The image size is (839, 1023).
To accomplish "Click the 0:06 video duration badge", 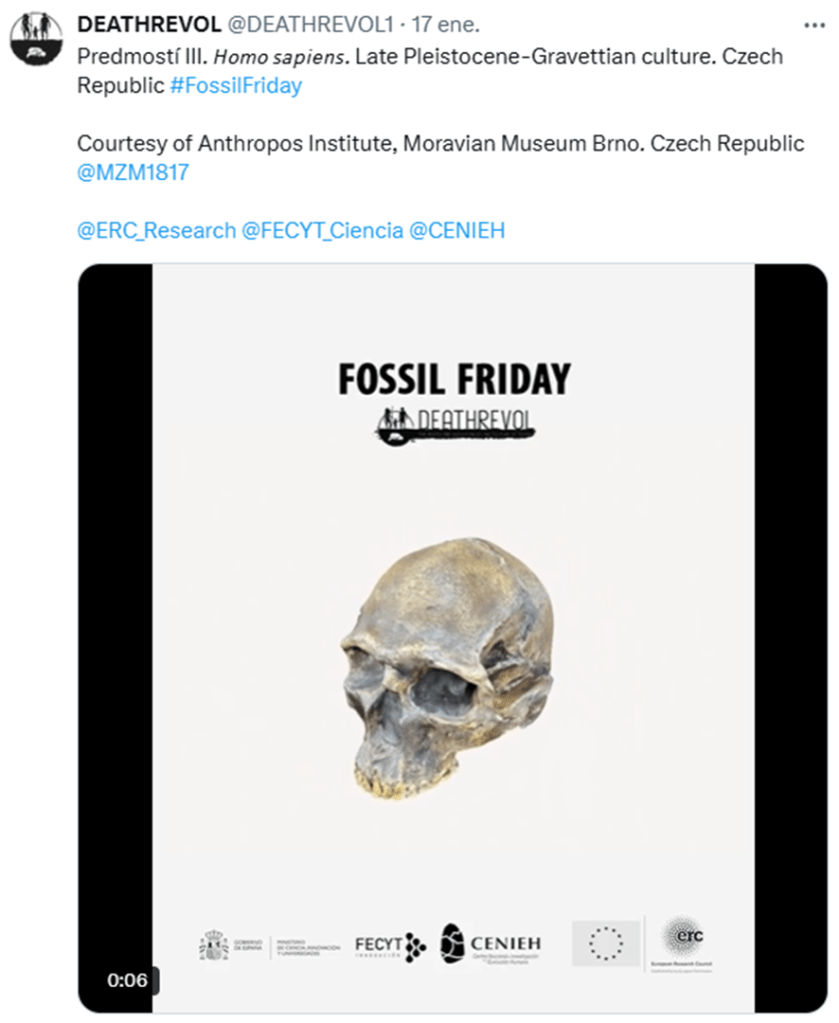I will (127, 980).
